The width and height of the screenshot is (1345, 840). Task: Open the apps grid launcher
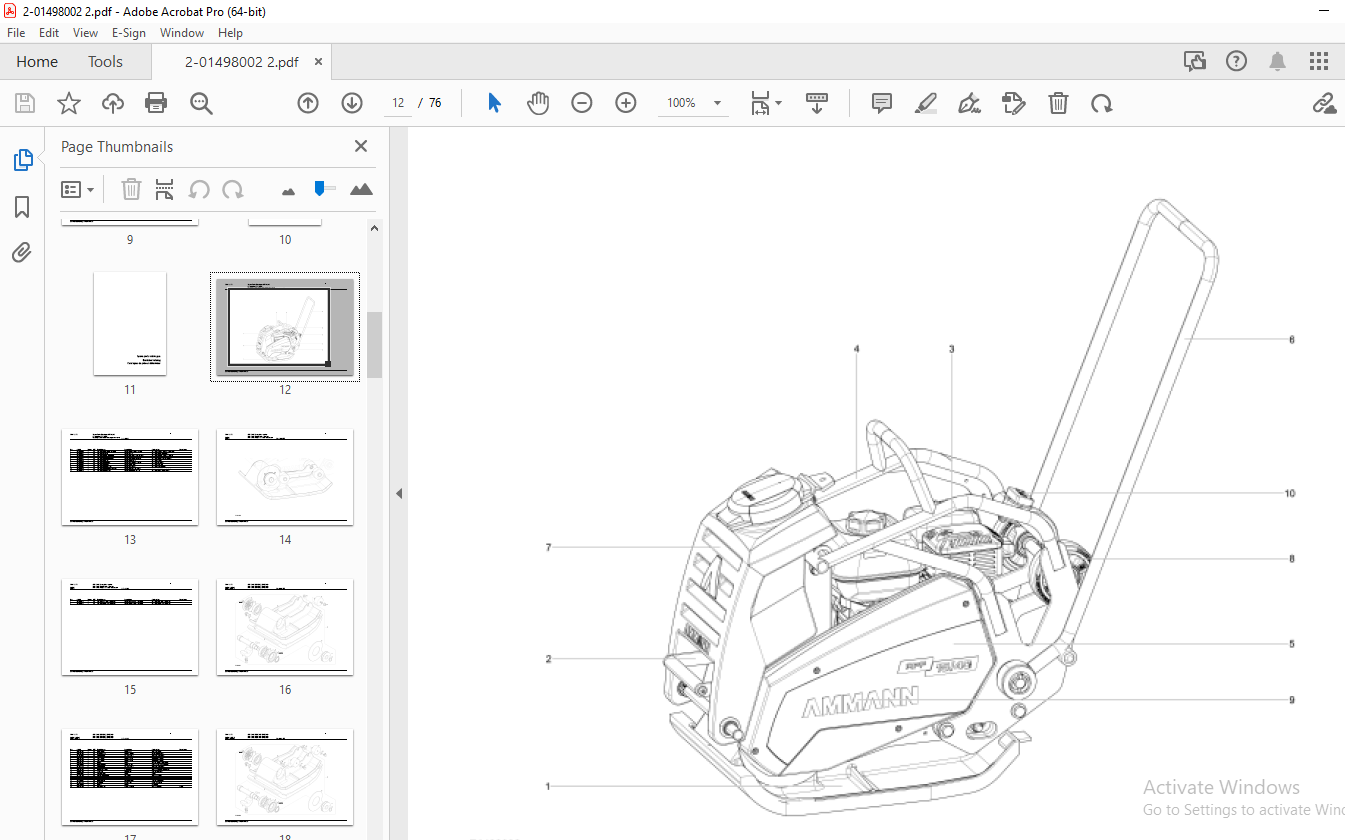coord(1319,62)
